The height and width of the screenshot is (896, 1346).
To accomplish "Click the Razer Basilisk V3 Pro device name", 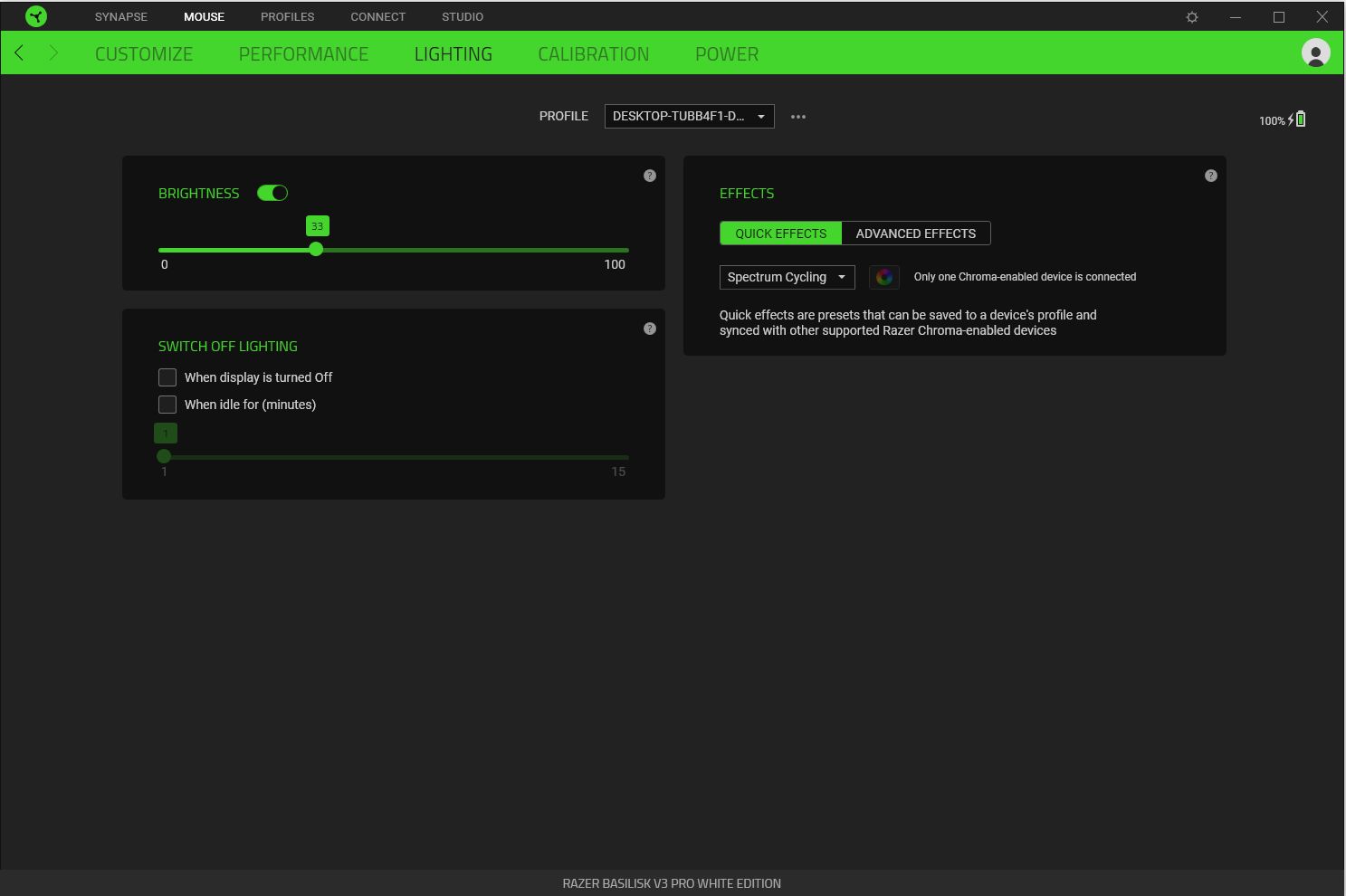I will point(672,883).
